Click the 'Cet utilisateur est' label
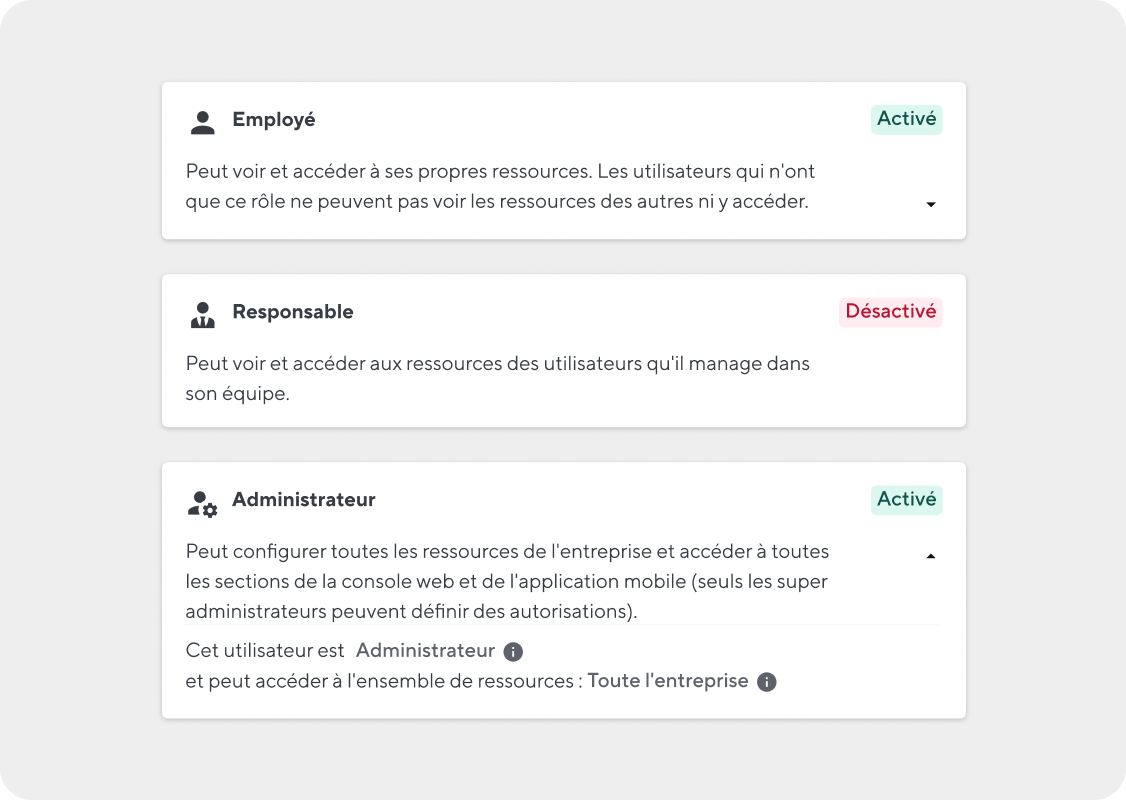This screenshot has height=800, width=1126. pyautogui.click(x=265, y=651)
